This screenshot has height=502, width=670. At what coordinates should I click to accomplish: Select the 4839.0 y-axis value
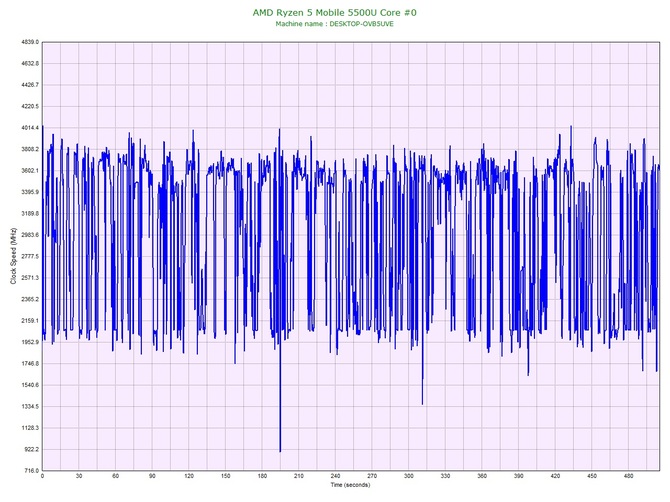(29, 42)
